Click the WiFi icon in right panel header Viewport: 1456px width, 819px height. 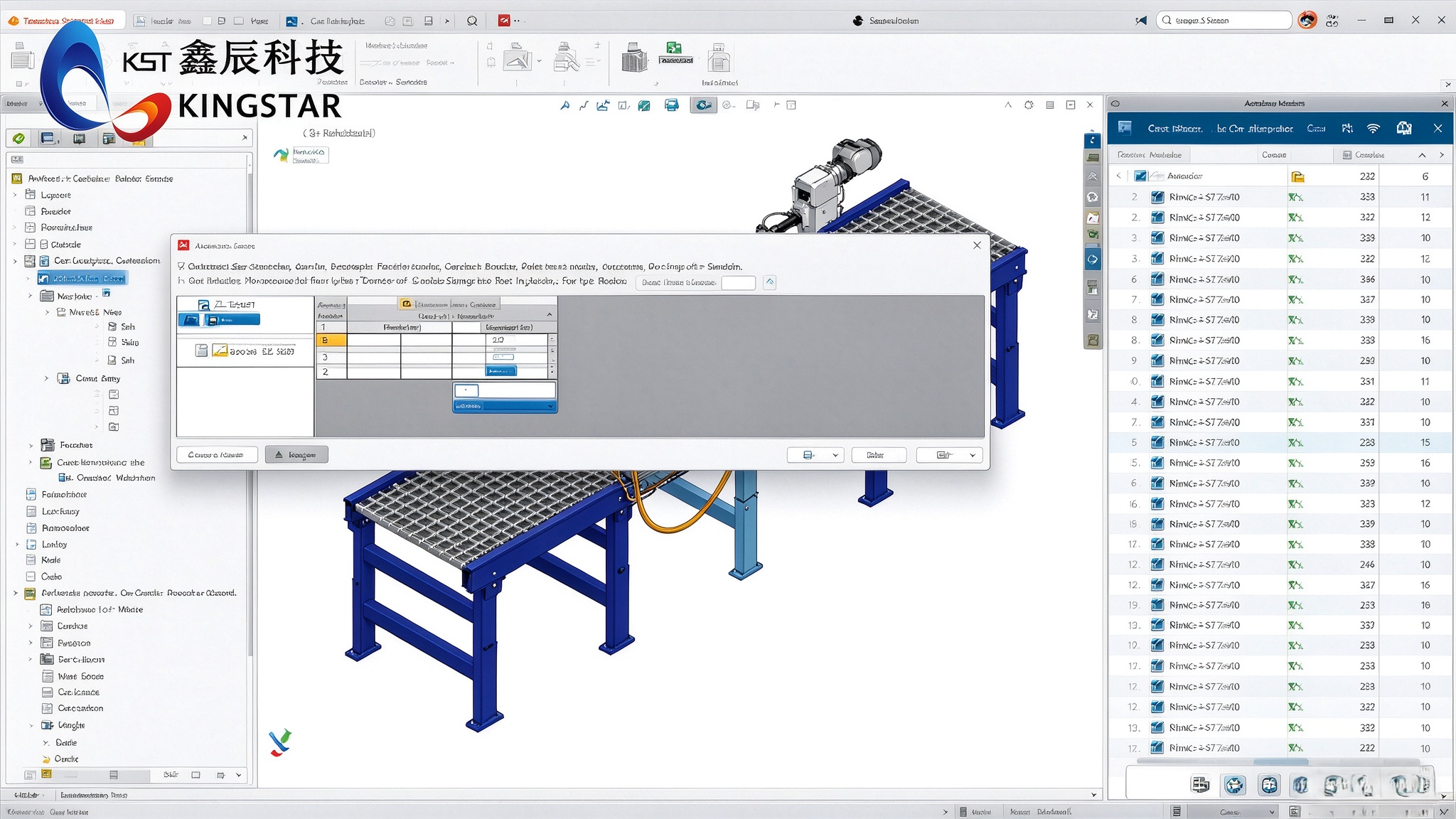(1373, 129)
